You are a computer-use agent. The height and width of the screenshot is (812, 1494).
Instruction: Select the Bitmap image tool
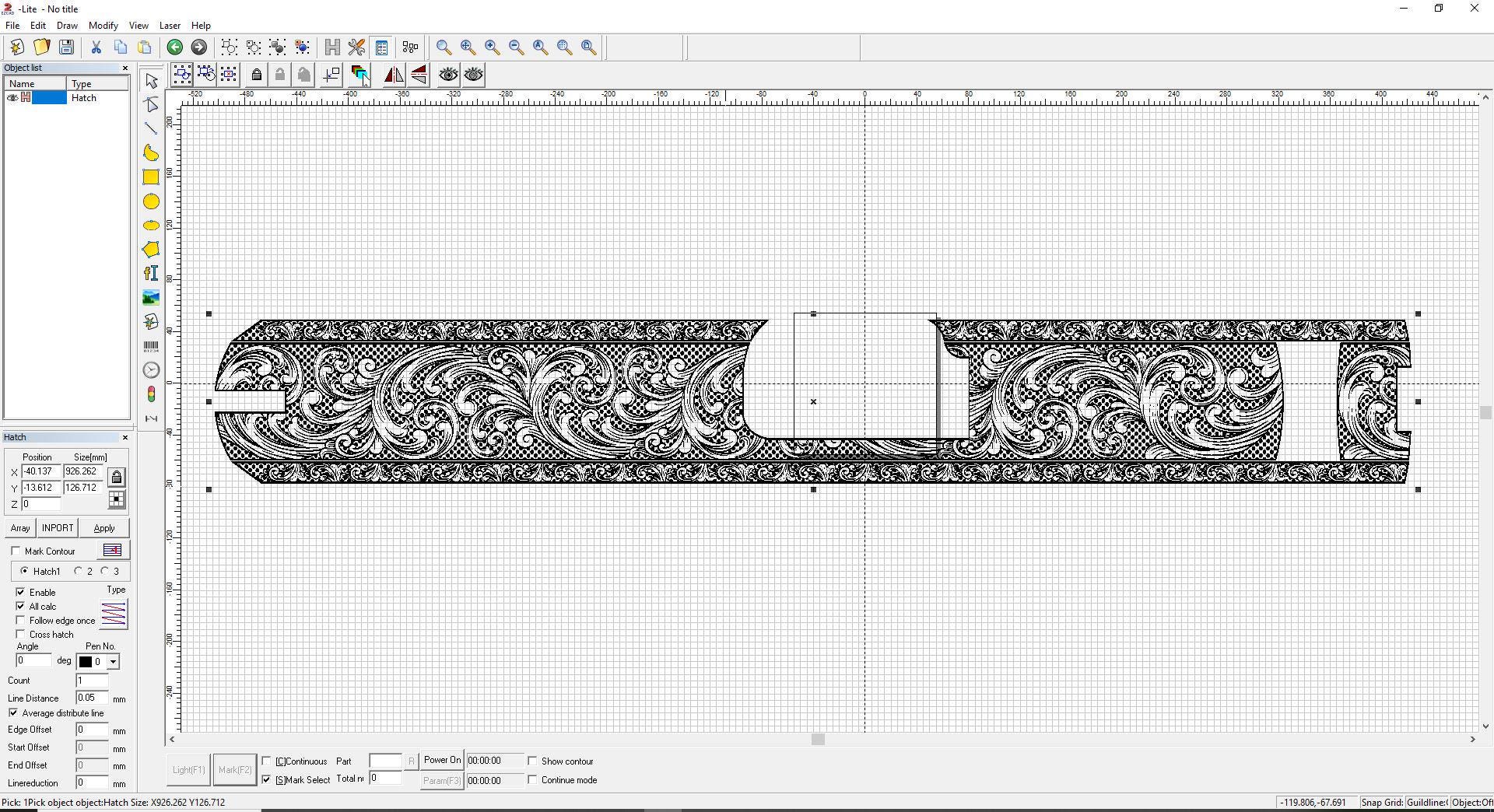pyautogui.click(x=151, y=297)
